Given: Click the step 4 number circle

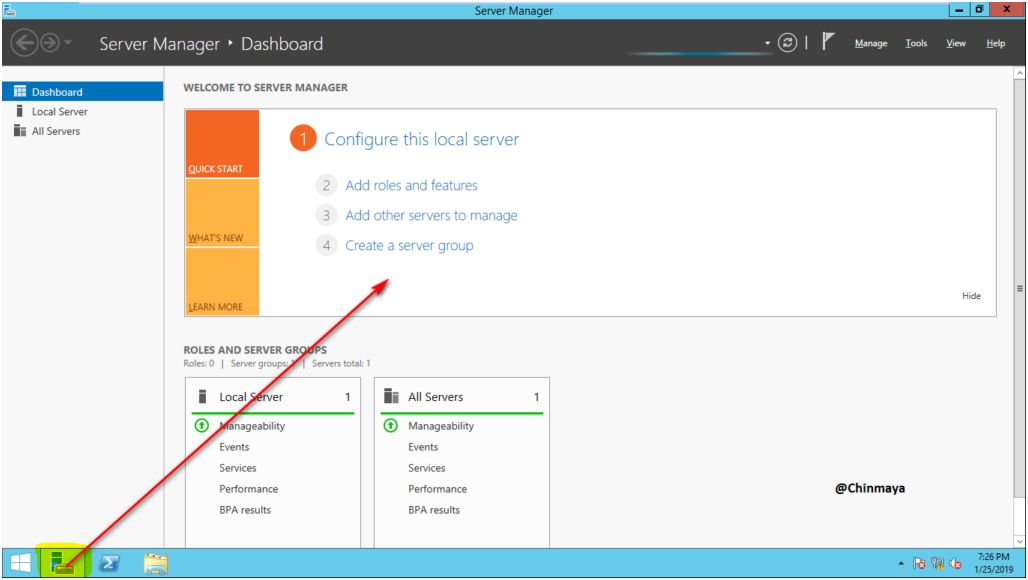Looking at the screenshot, I should pos(326,246).
